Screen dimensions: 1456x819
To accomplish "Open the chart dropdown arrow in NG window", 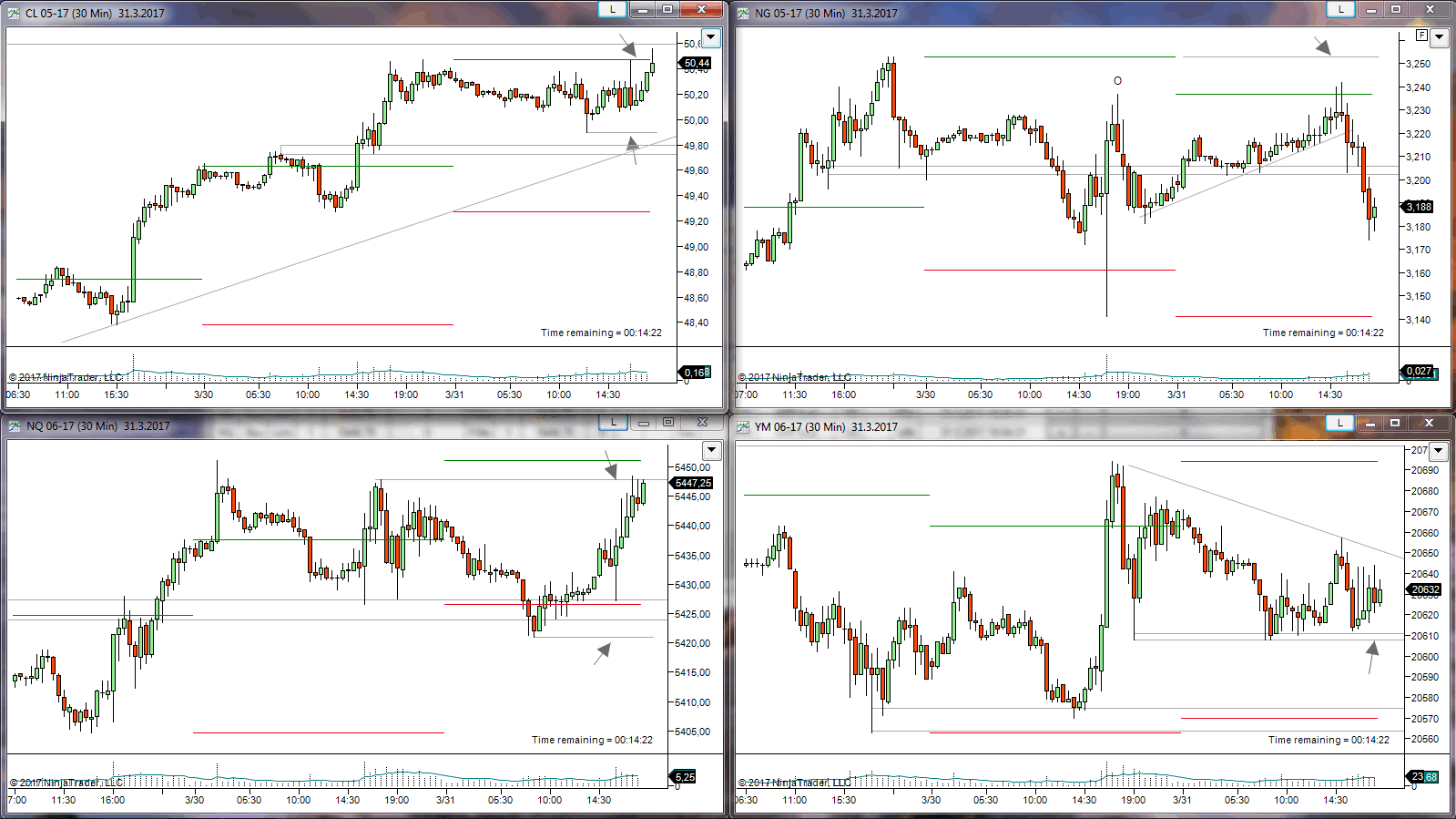I will coord(1440,38).
